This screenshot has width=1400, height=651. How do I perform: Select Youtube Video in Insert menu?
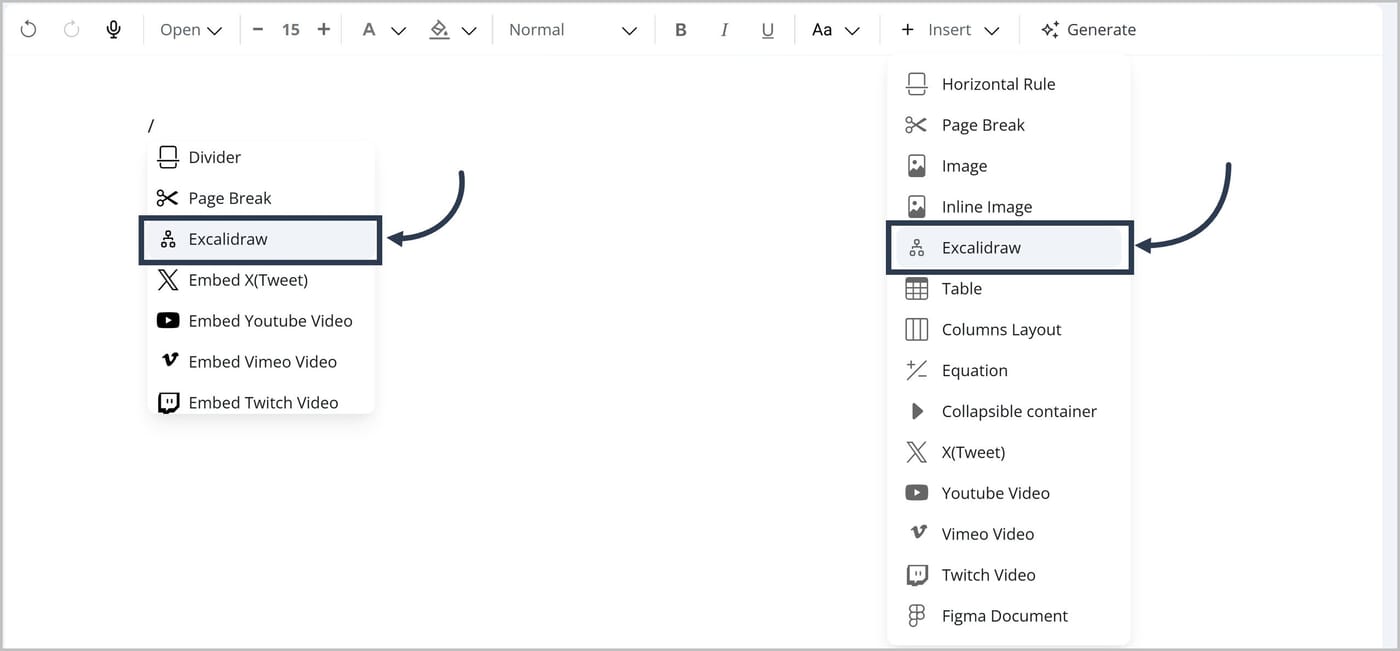pos(1009,493)
